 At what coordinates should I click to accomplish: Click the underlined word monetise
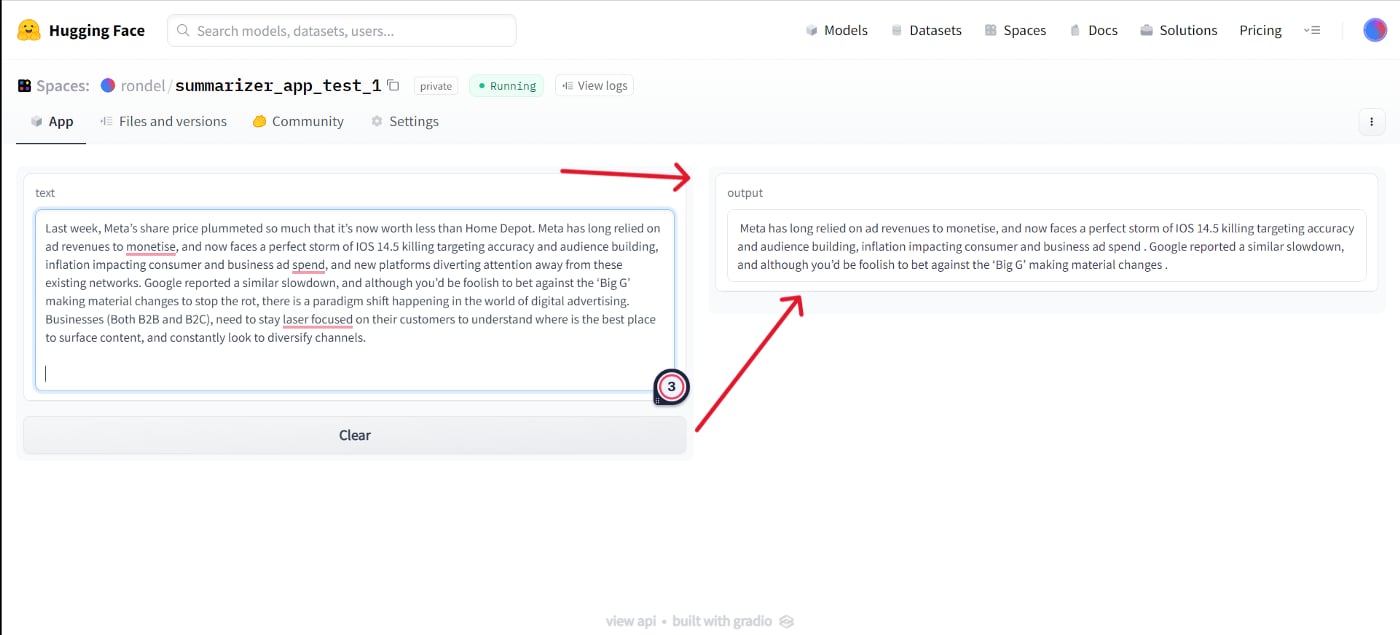pyautogui.click(x=151, y=247)
